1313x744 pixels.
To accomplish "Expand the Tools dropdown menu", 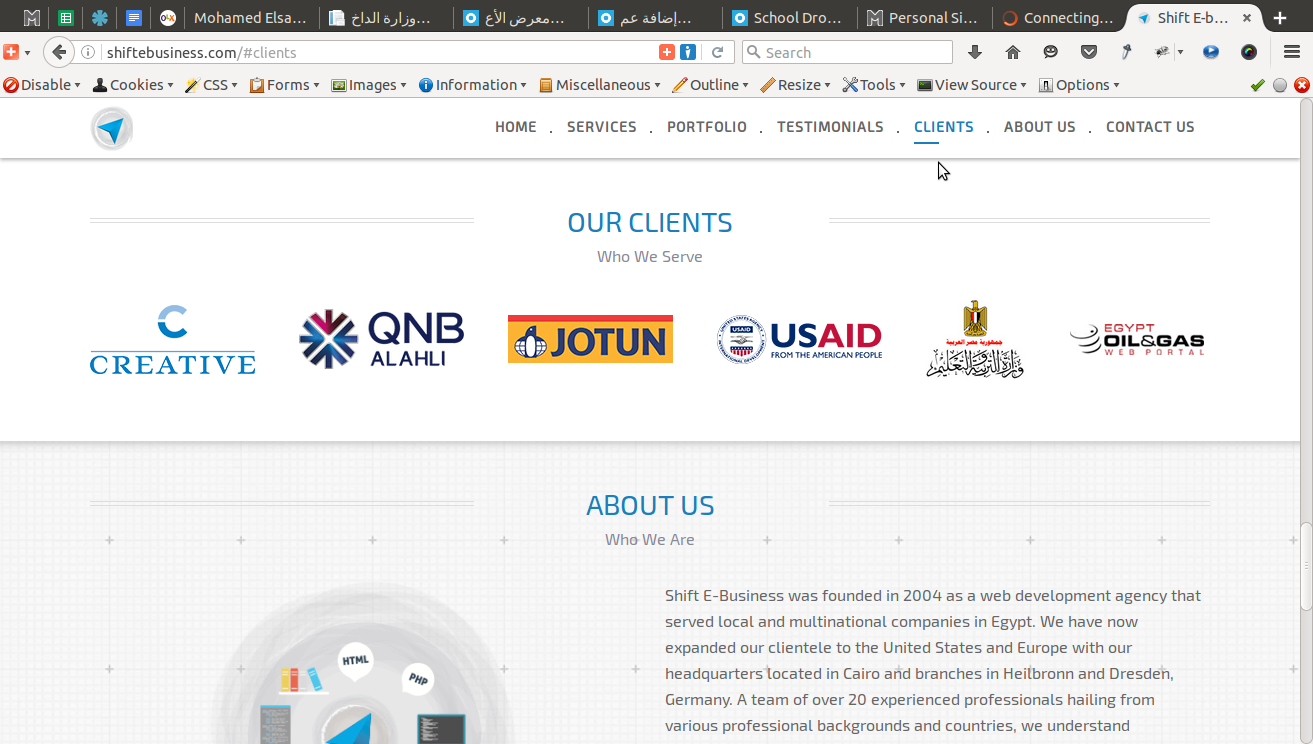I will [x=874, y=85].
